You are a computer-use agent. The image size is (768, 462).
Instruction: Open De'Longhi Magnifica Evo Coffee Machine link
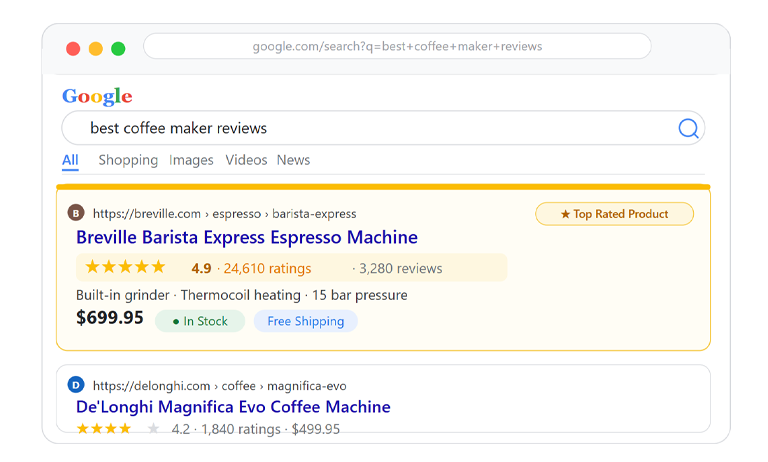pos(233,407)
